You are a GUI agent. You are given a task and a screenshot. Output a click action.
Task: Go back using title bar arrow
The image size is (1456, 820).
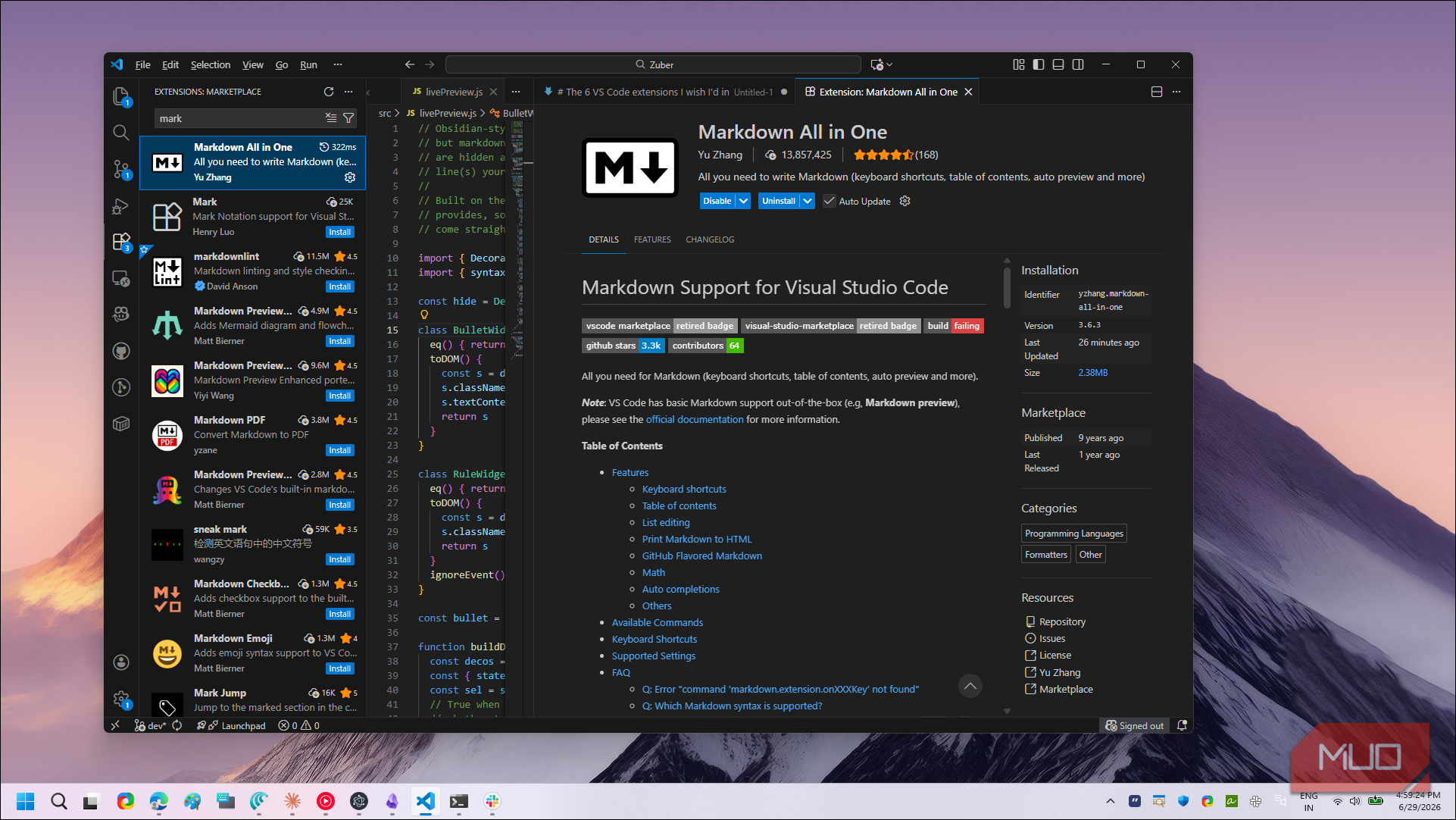410,64
